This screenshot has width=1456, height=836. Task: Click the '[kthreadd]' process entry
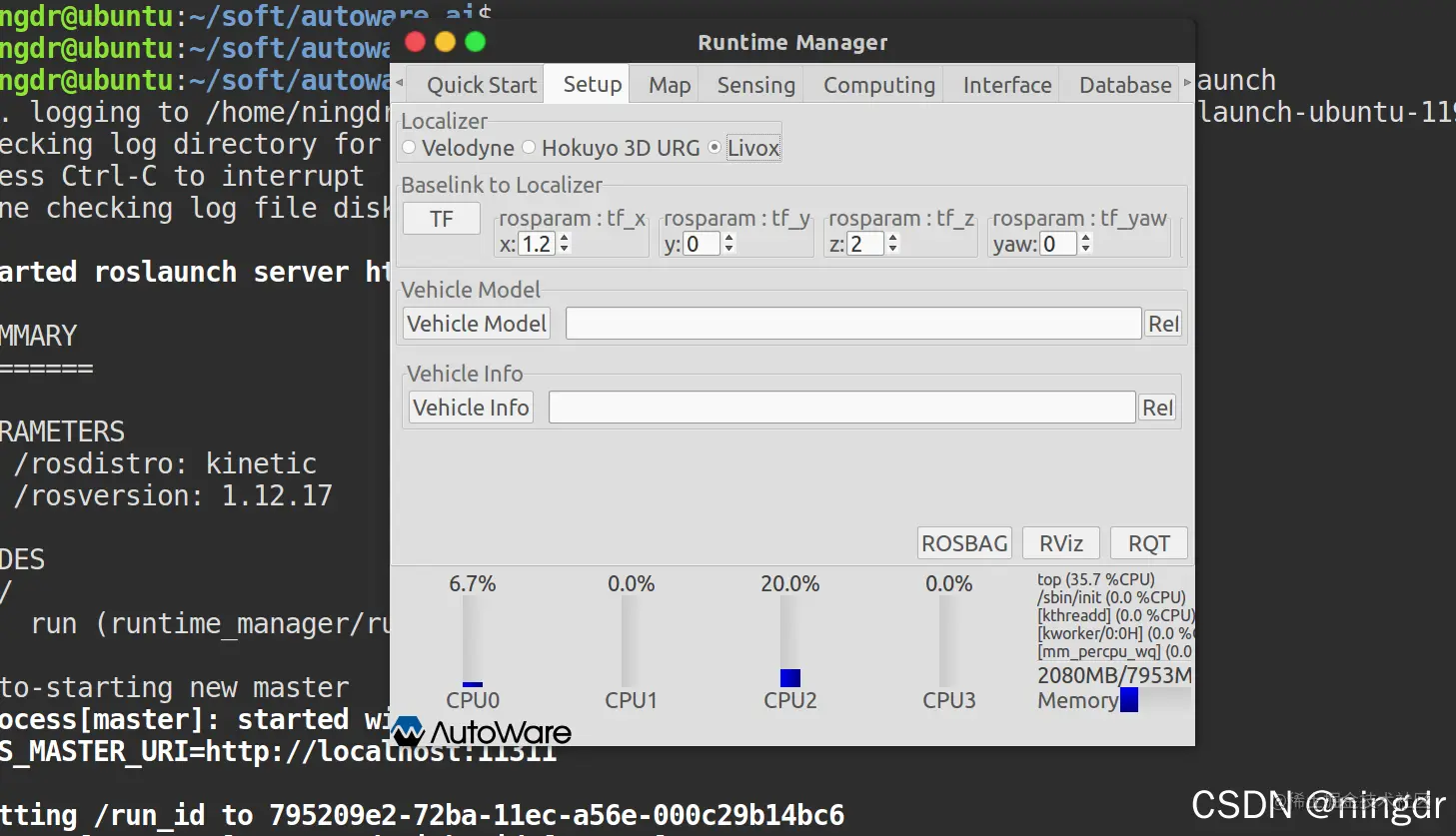click(x=1115, y=615)
